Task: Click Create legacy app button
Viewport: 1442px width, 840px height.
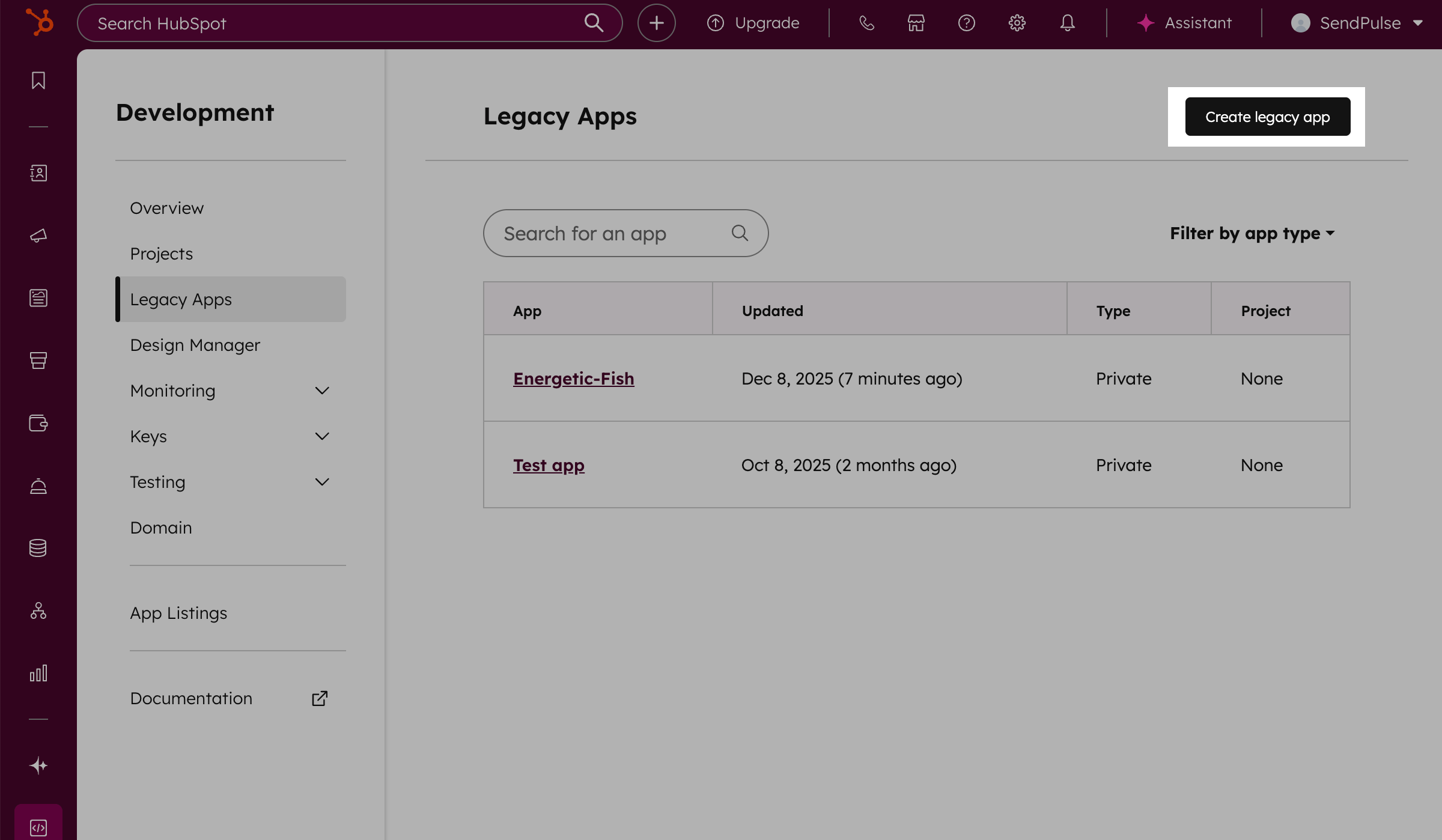Action: [1267, 117]
